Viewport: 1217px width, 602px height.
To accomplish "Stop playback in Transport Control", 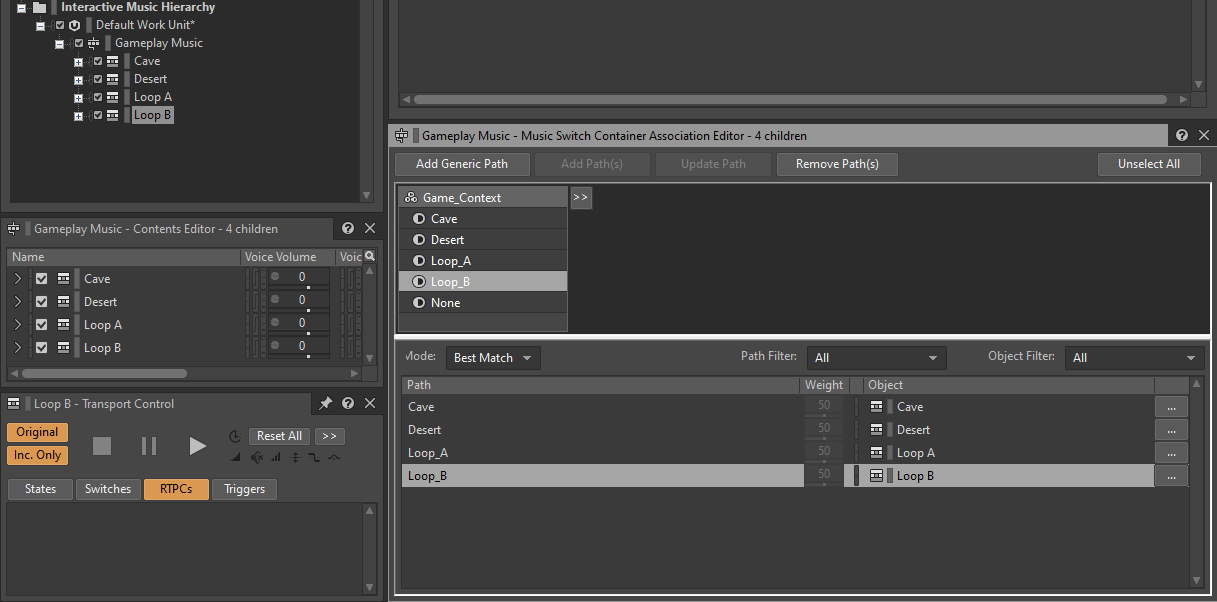I will coord(101,446).
